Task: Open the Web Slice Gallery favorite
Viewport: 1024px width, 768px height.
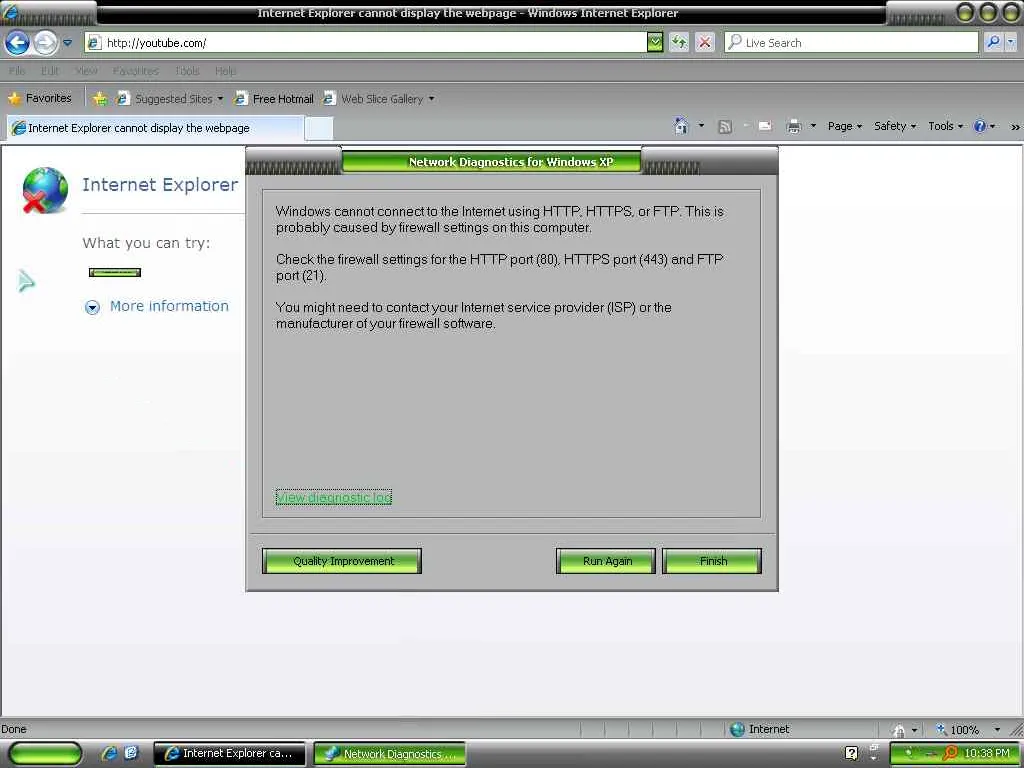Action: pos(374,99)
